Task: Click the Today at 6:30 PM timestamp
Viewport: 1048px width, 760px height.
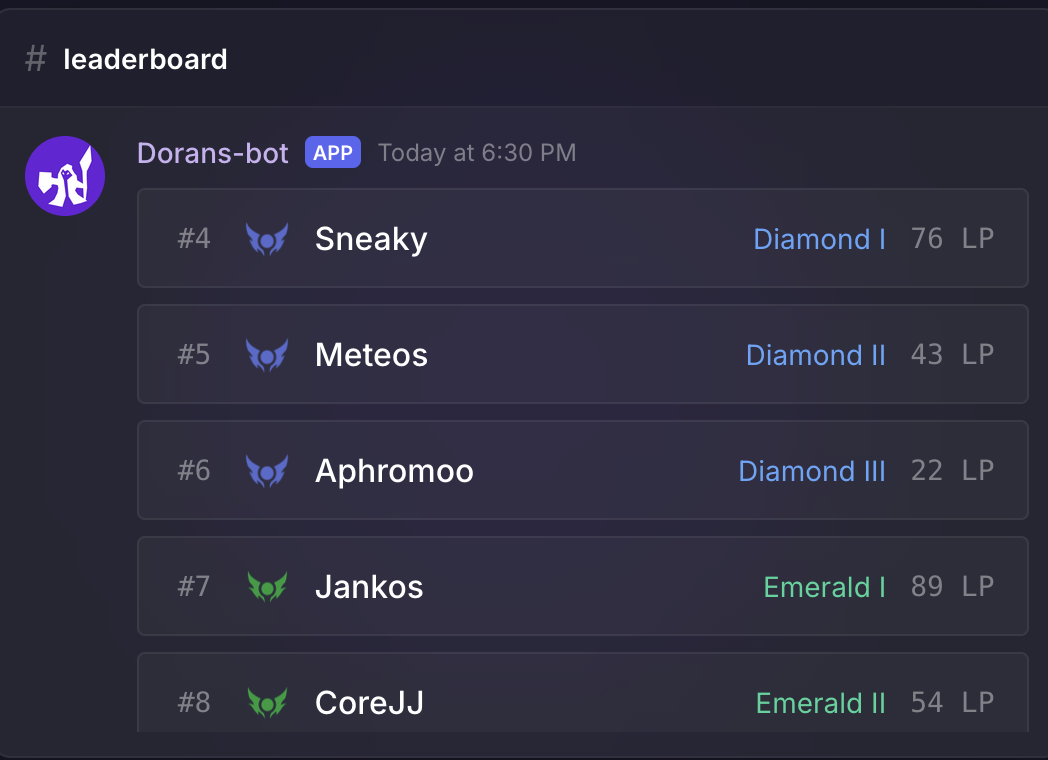Action: [x=477, y=153]
